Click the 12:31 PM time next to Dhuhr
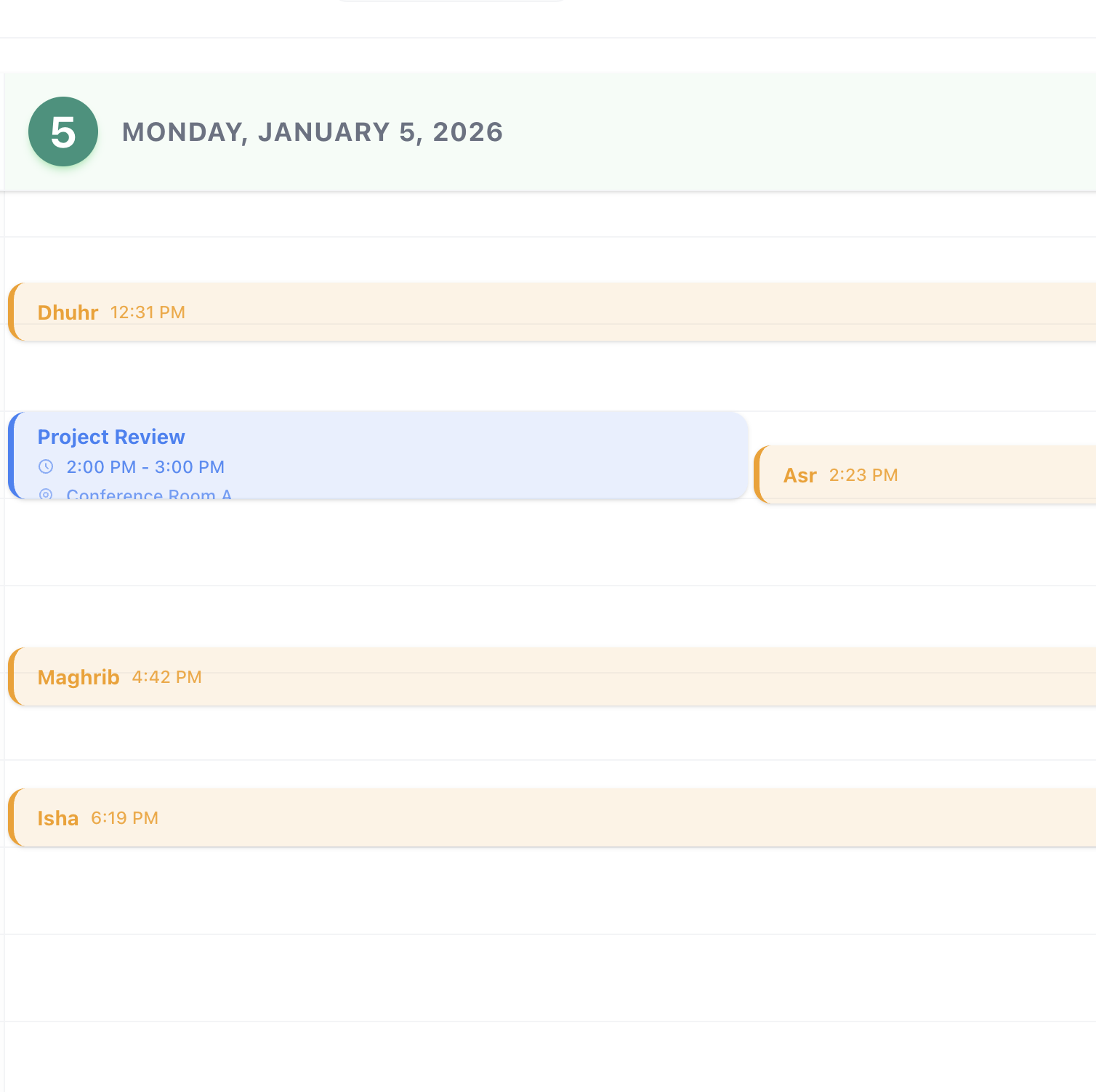1096x1092 pixels. coord(148,312)
